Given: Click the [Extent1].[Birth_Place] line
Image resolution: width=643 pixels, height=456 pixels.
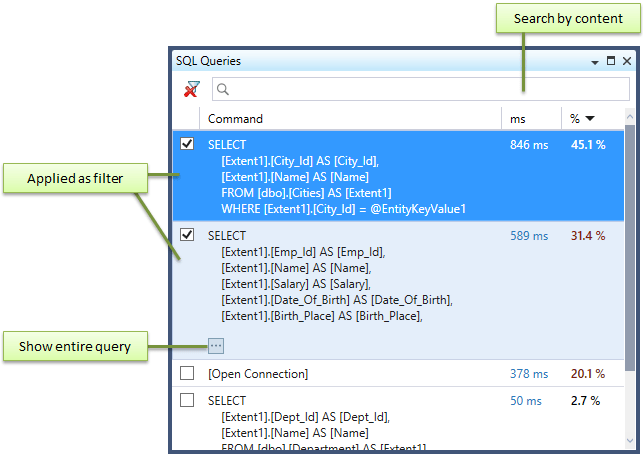Looking at the screenshot, I should tap(322, 316).
